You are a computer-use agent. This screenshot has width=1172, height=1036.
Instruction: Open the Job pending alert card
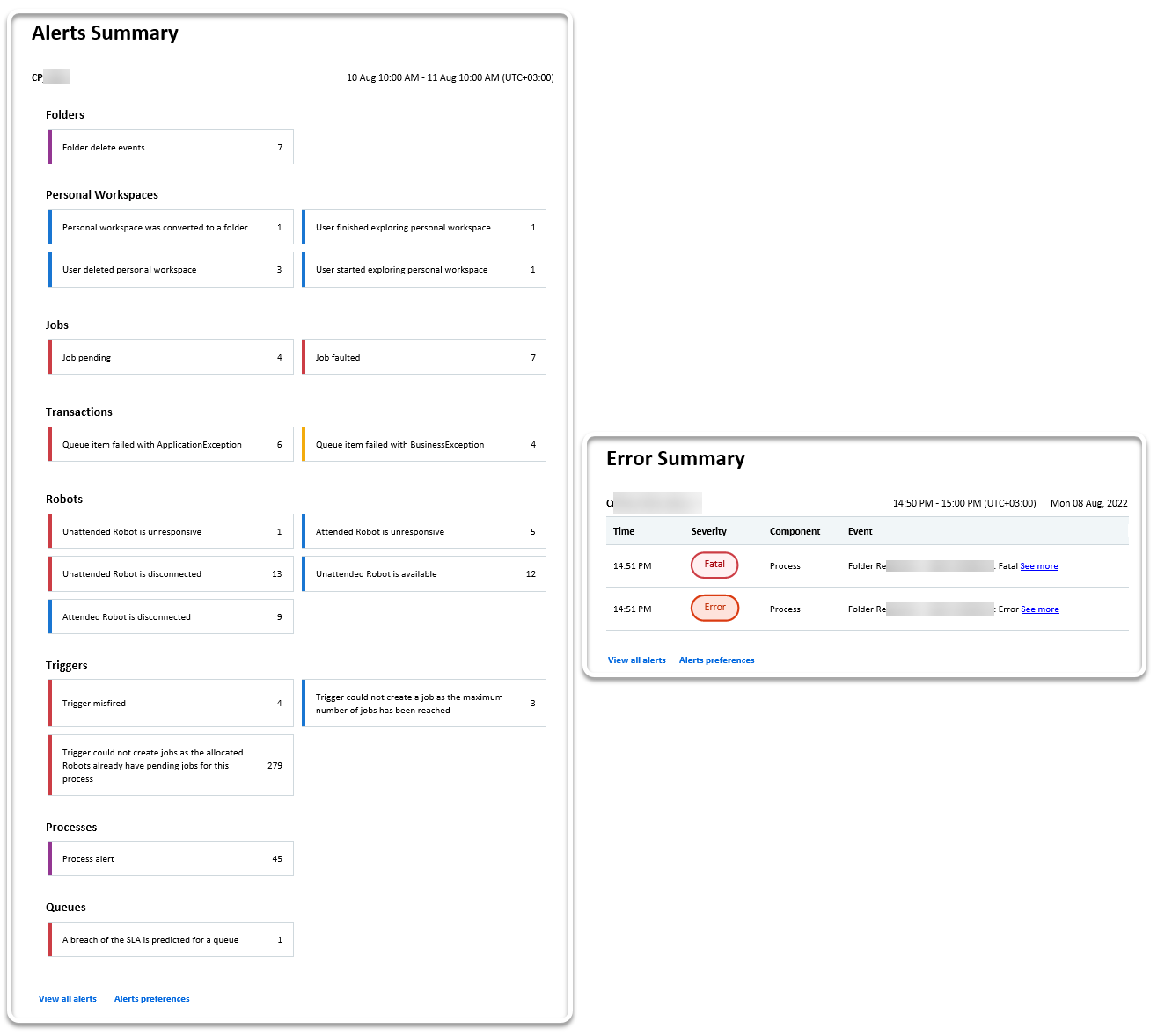[x=171, y=357]
